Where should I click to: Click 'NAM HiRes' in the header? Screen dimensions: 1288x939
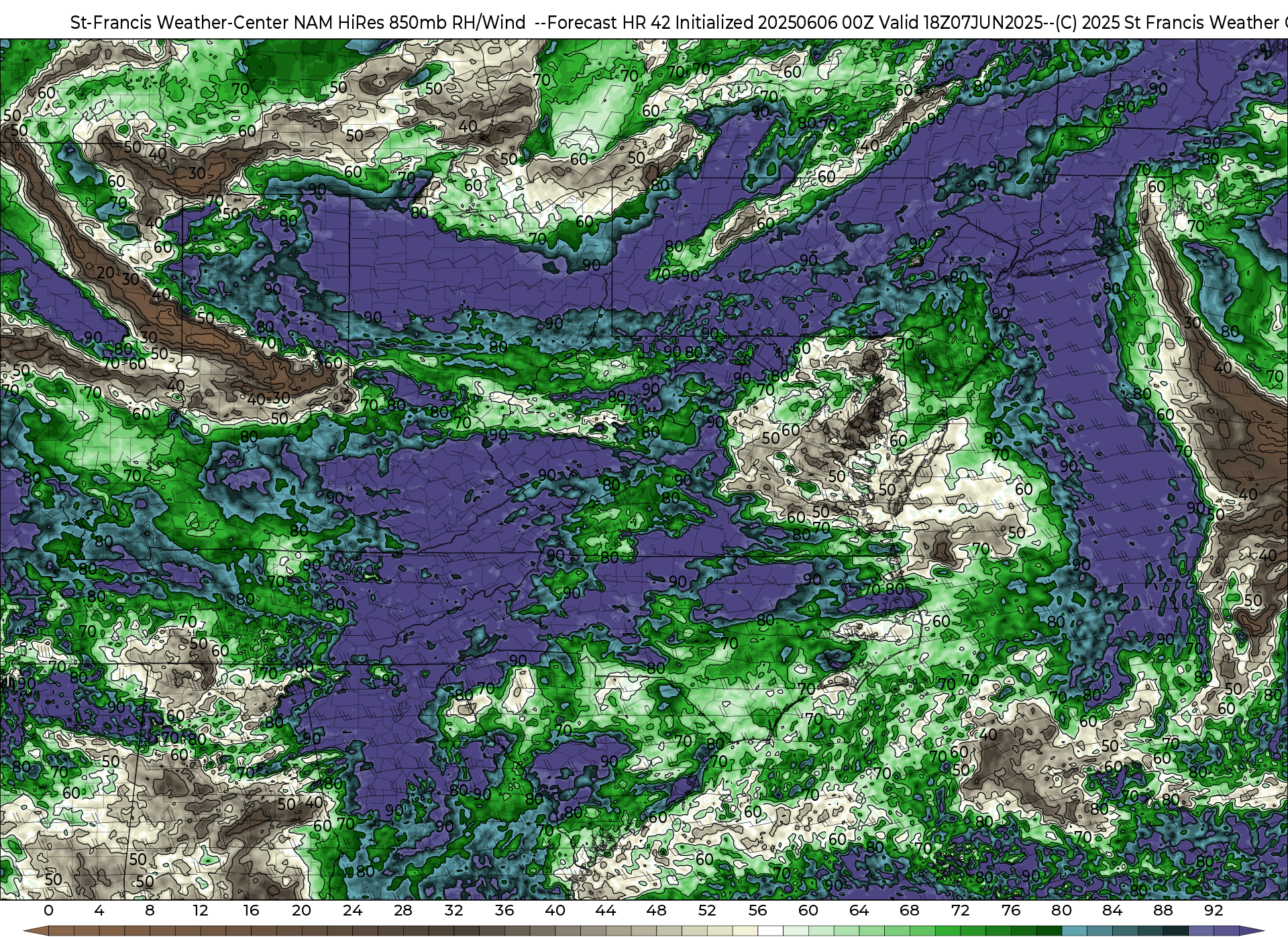[x=339, y=23]
